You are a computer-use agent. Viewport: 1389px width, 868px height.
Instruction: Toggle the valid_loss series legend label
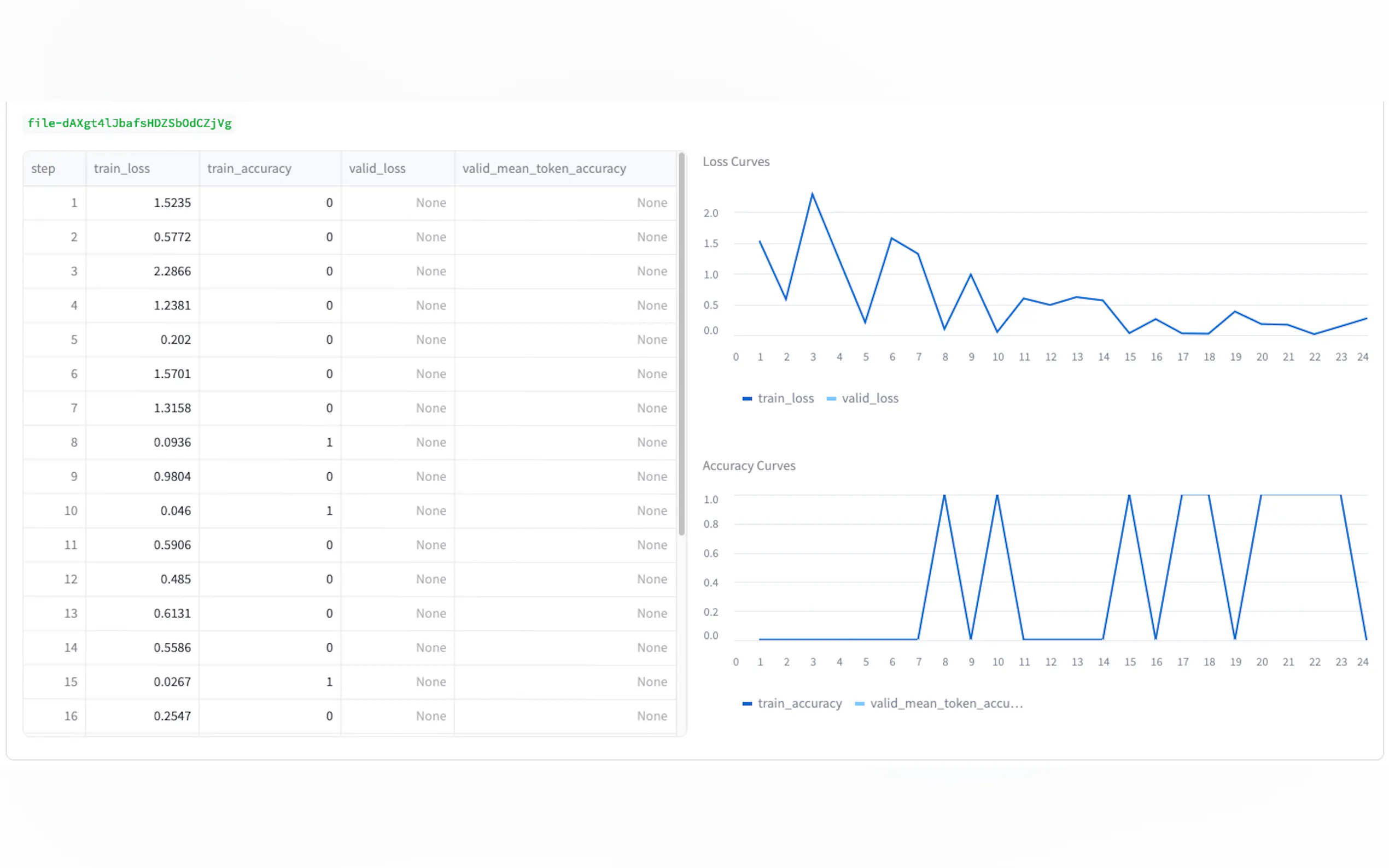coord(869,398)
